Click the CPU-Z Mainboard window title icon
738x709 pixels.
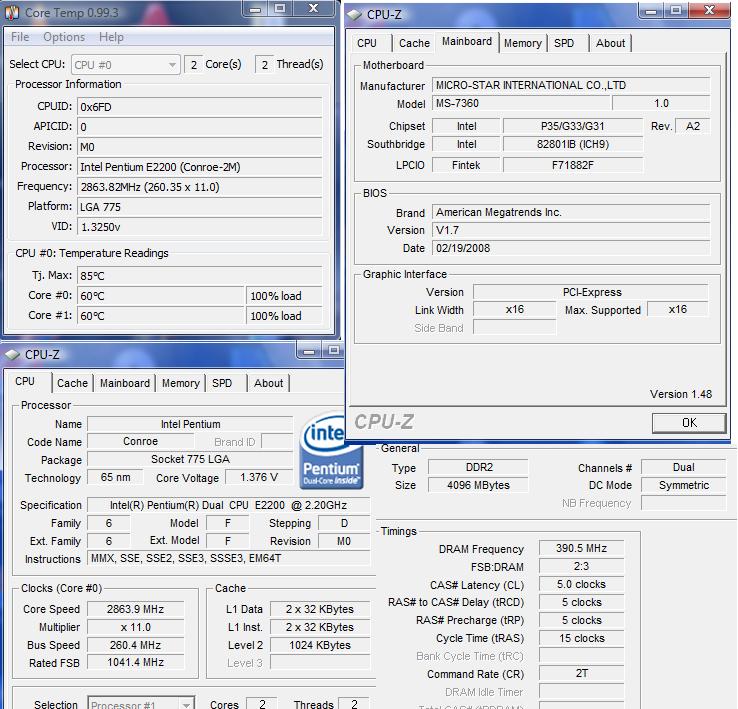355,15
